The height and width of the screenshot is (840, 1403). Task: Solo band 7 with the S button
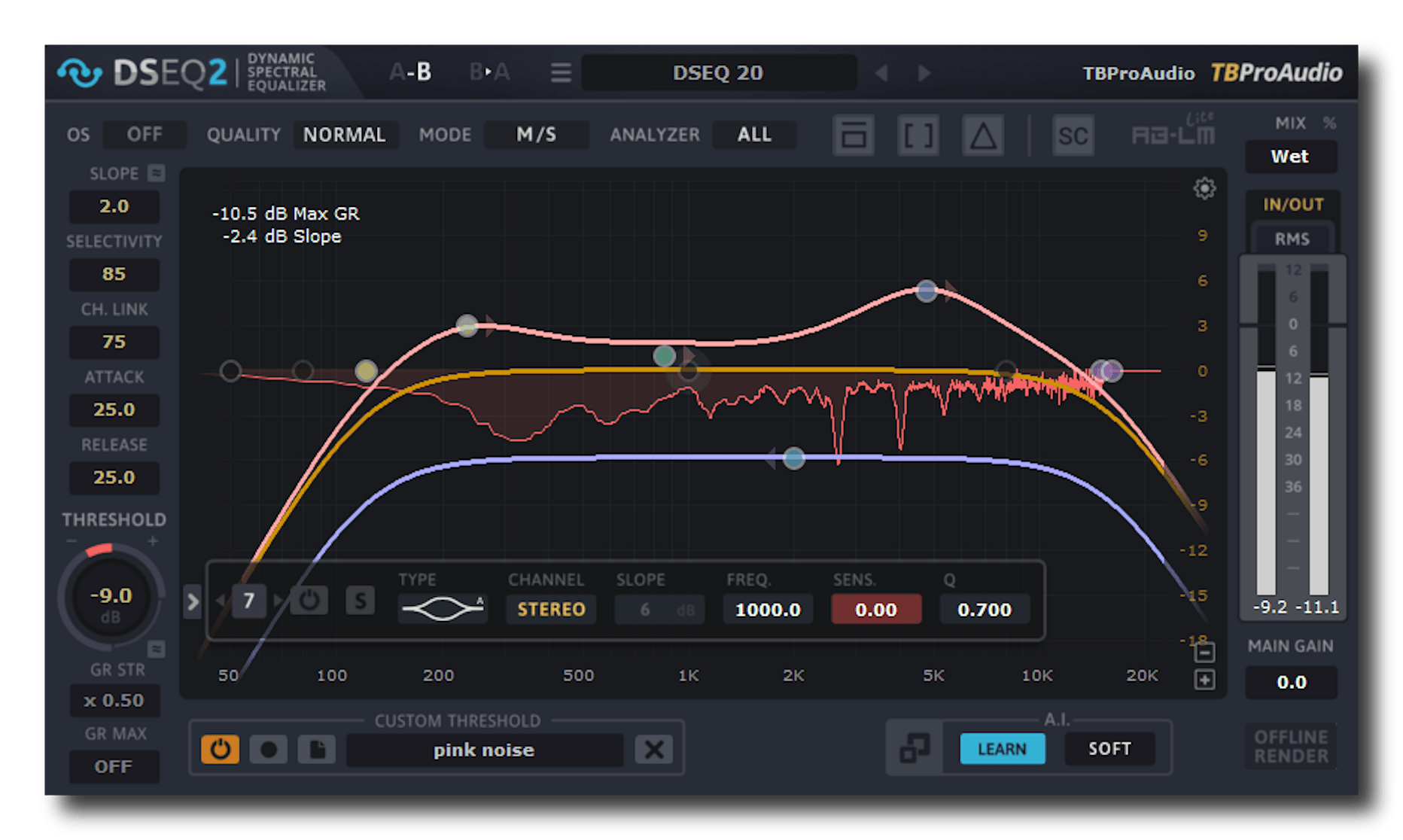tap(360, 601)
